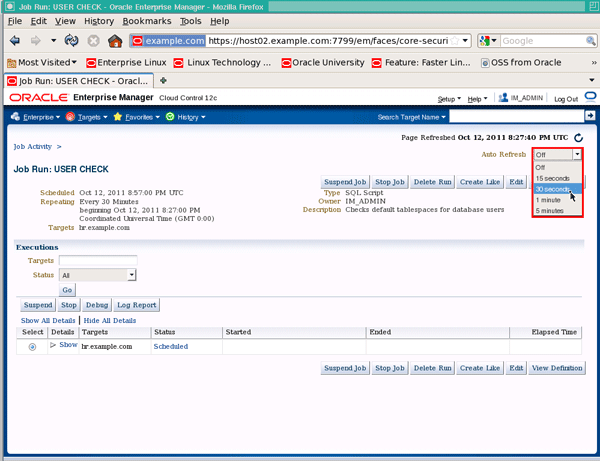Image resolution: width=600 pixels, height=461 pixels.
Task: Choose 5 minutes auto refresh
Action: coord(558,210)
